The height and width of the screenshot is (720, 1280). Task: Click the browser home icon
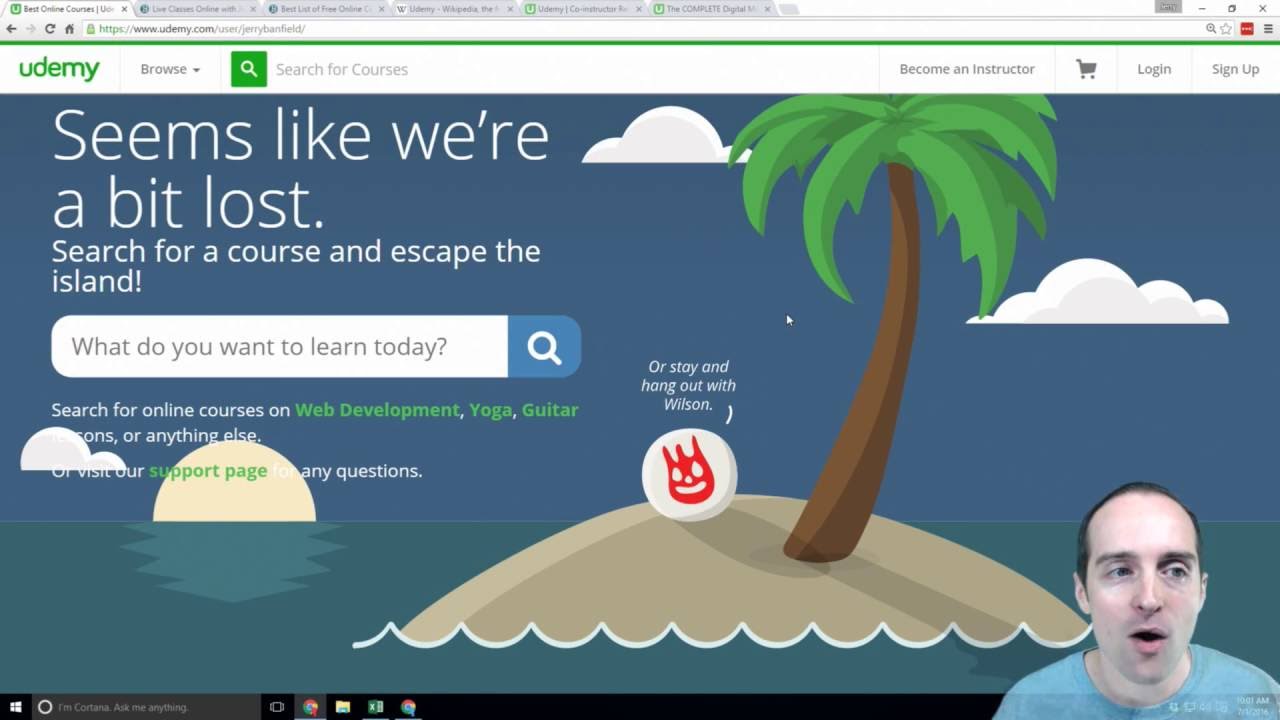(x=69, y=29)
